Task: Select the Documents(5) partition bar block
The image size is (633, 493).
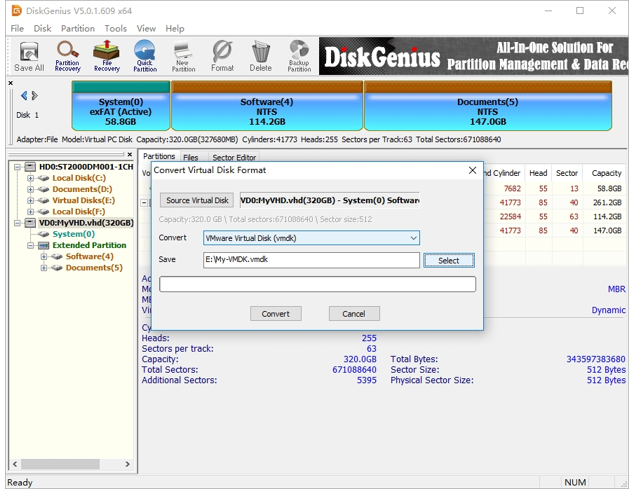Action: click(487, 111)
